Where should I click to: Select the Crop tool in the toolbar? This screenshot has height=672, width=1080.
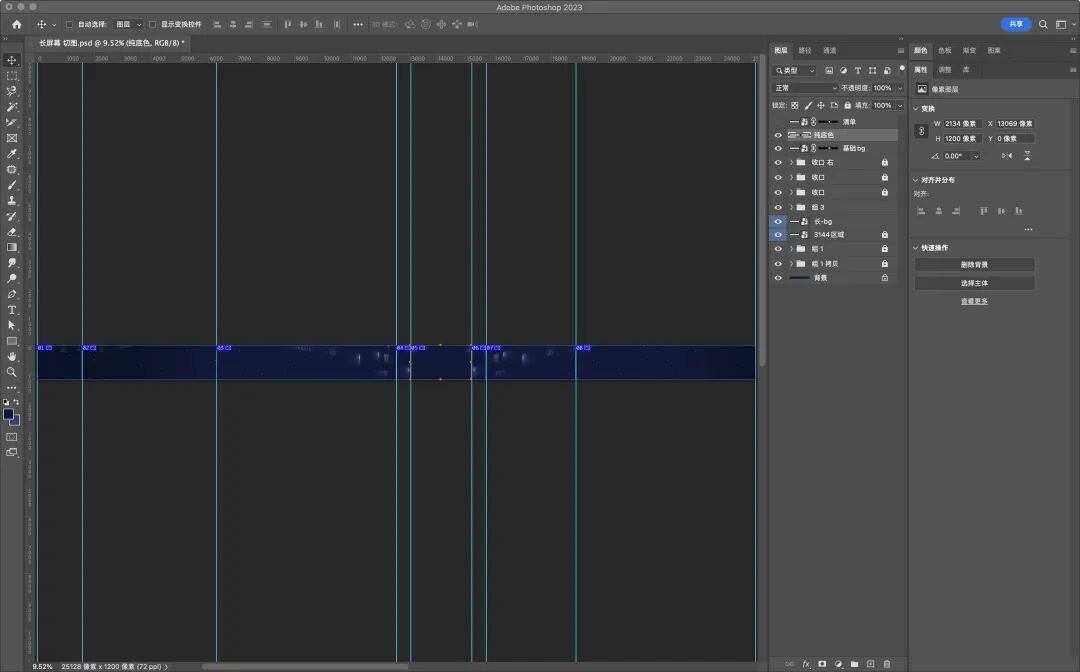click(x=12, y=123)
